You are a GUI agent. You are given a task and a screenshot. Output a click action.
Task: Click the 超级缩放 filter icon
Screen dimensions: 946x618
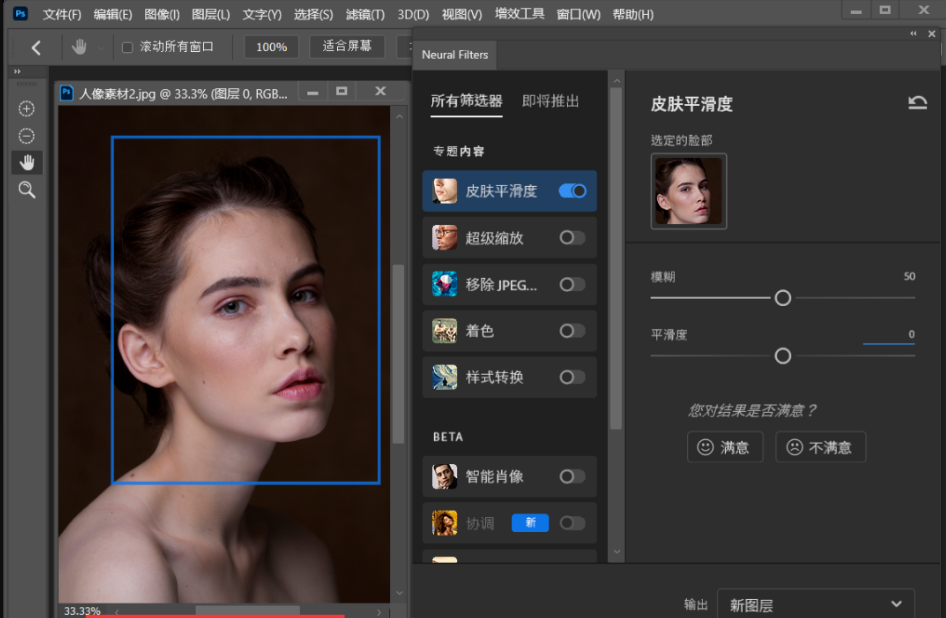point(445,238)
